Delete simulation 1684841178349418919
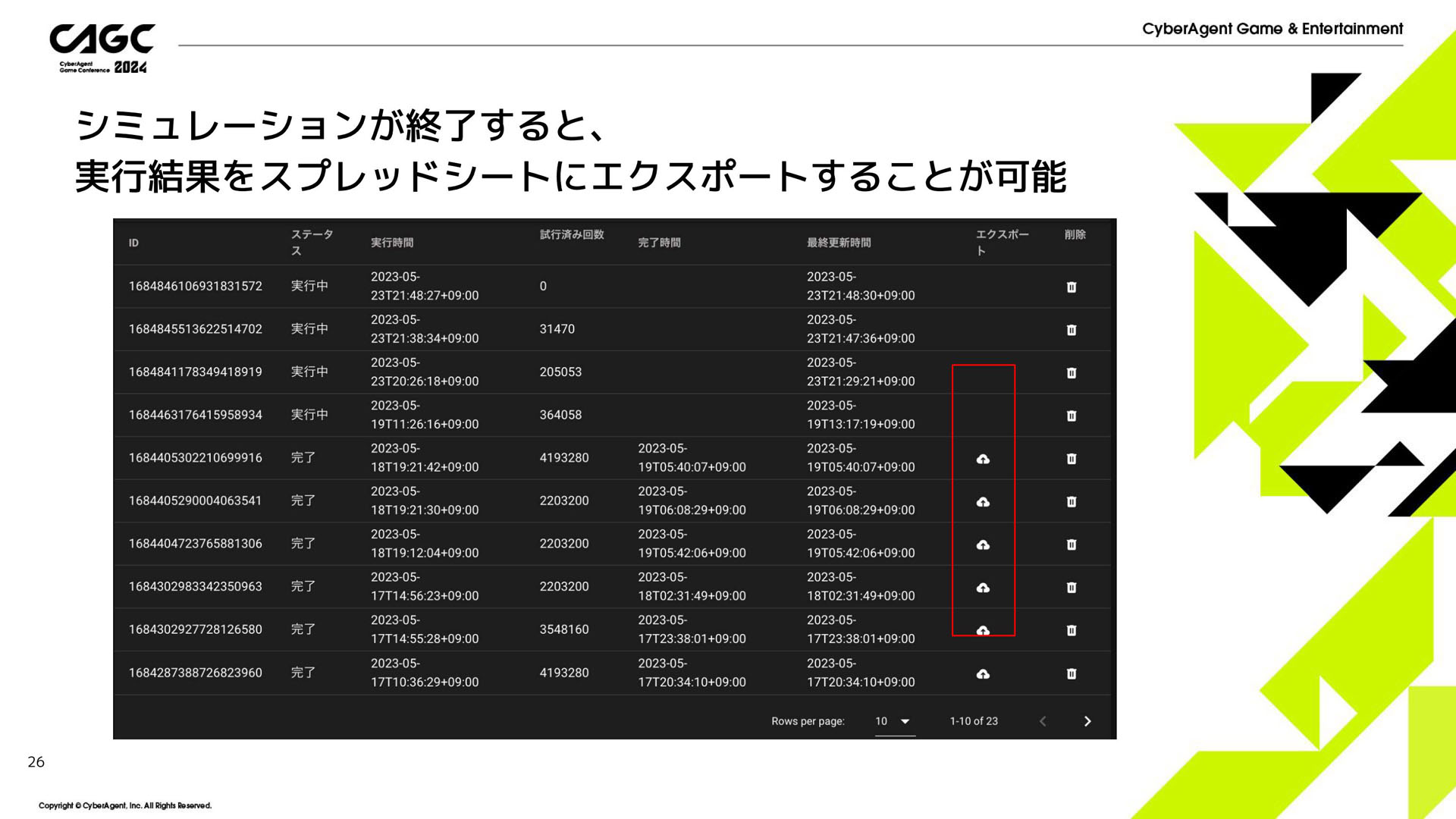Viewport: 1456px width, 819px height. click(1072, 372)
